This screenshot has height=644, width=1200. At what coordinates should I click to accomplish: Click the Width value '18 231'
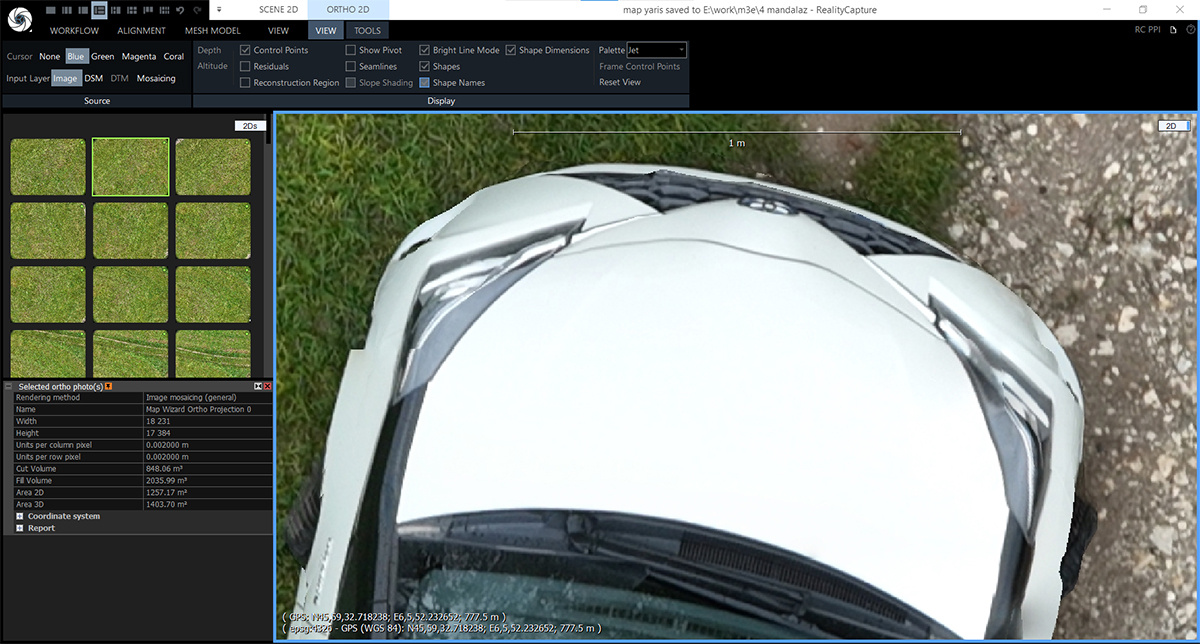click(x=159, y=421)
